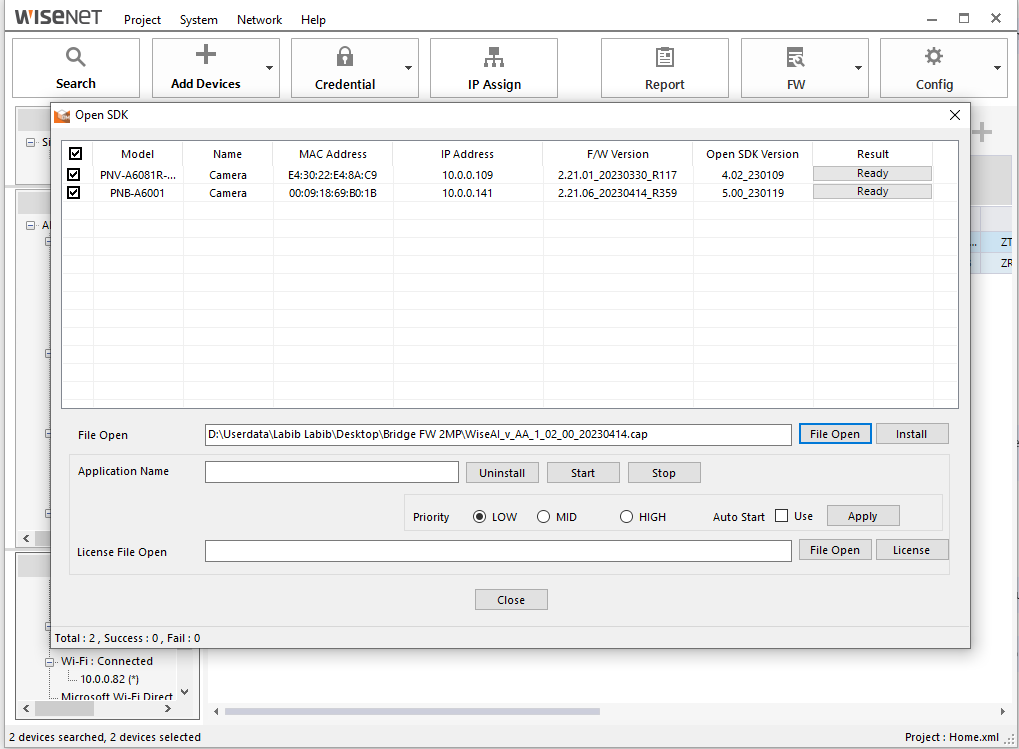The width and height of the screenshot is (1019, 749).
Task: Select the Search tool
Action: pyautogui.click(x=75, y=67)
